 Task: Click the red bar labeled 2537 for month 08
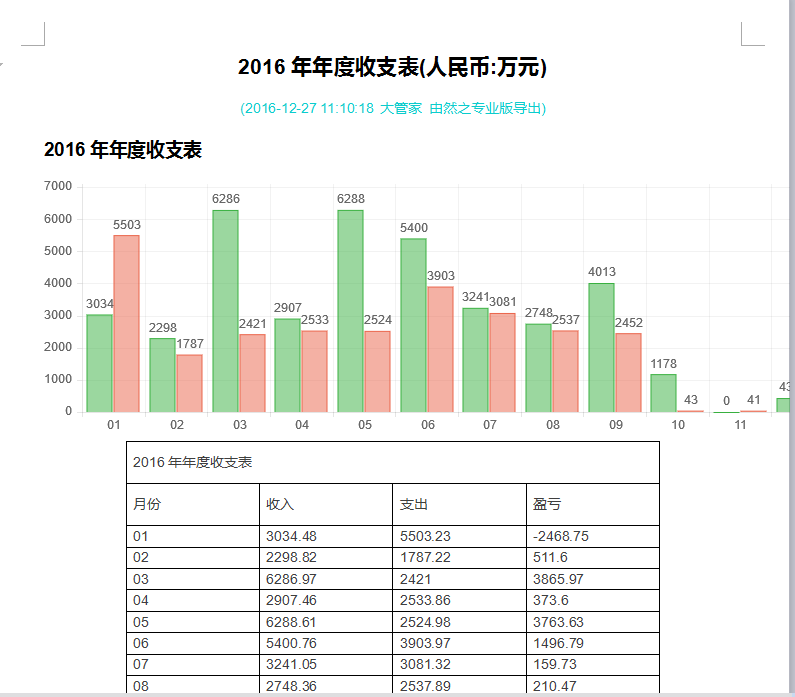pos(565,371)
